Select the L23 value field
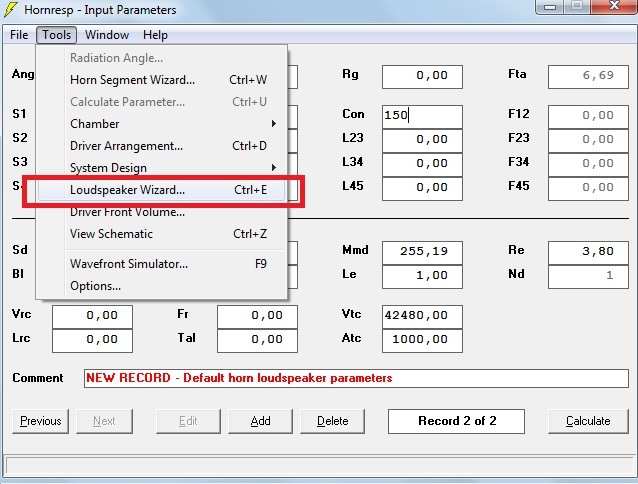The image size is (638, 484). coord(422,141)
